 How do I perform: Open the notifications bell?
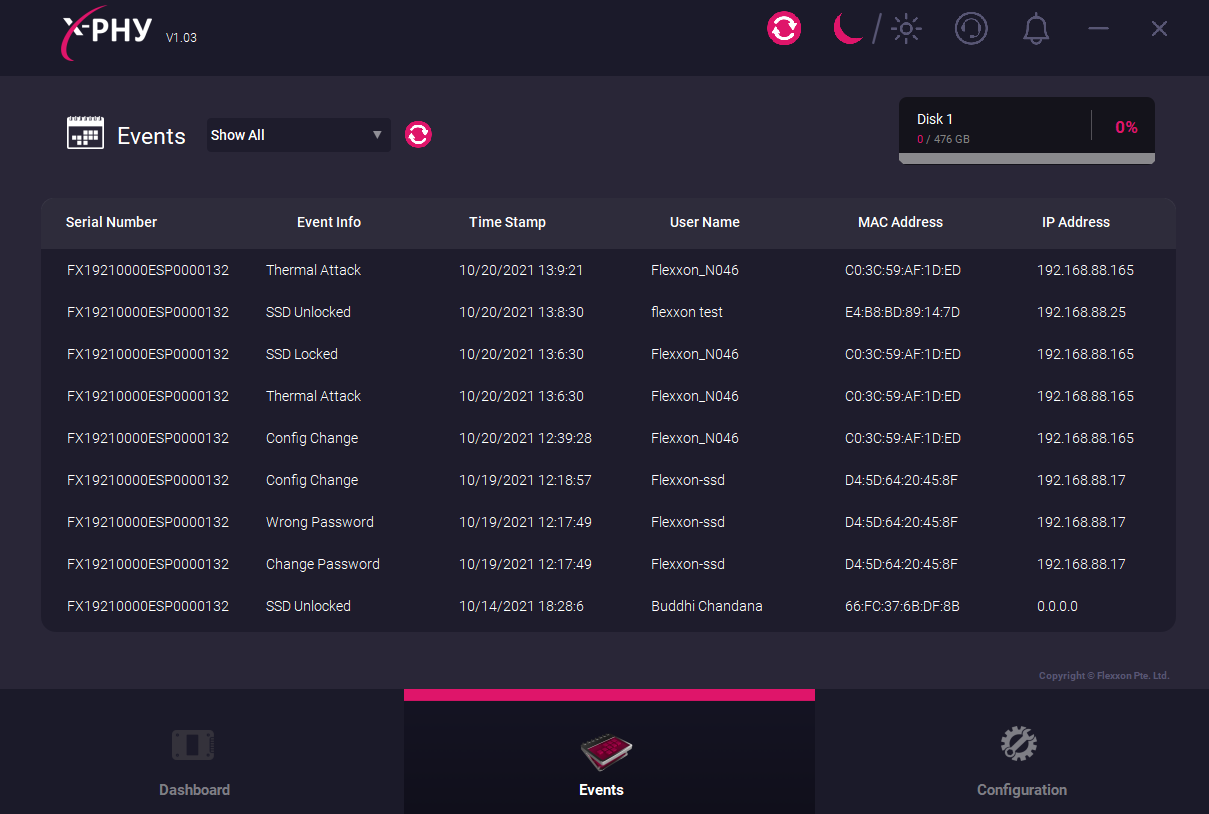tap(1036, 30)
